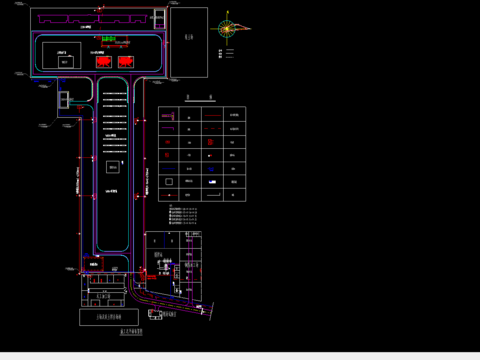Screen dimensions: 480x360
Task: Click the underlined legend table heading
Action: (x=200, y=98)
